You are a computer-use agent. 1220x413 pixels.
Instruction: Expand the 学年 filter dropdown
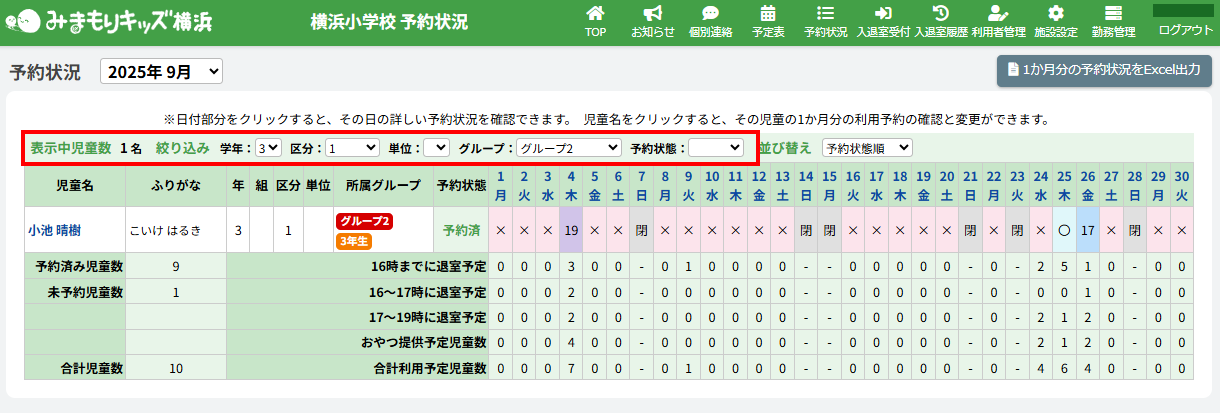pos(268,148)
